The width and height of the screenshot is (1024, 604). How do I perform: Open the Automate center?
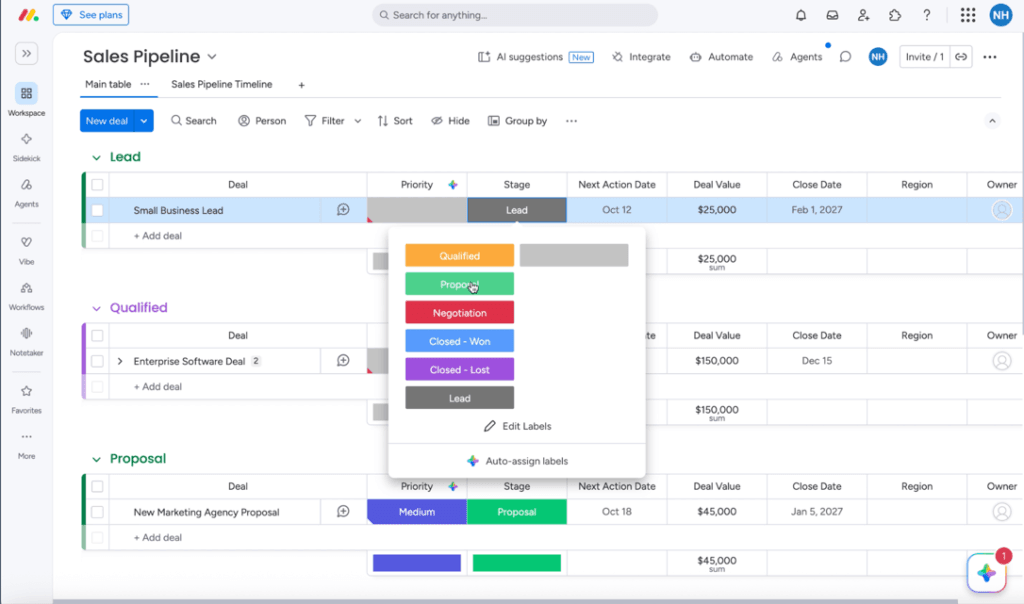721,57
